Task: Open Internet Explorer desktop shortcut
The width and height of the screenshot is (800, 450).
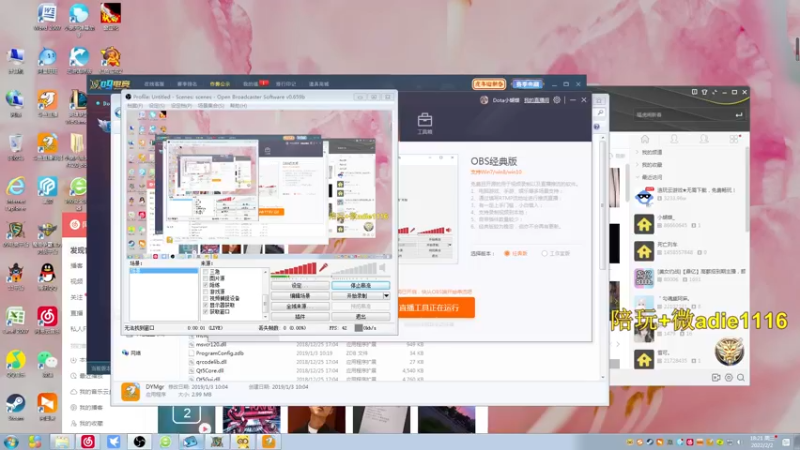Action: [x=16, y=193]
